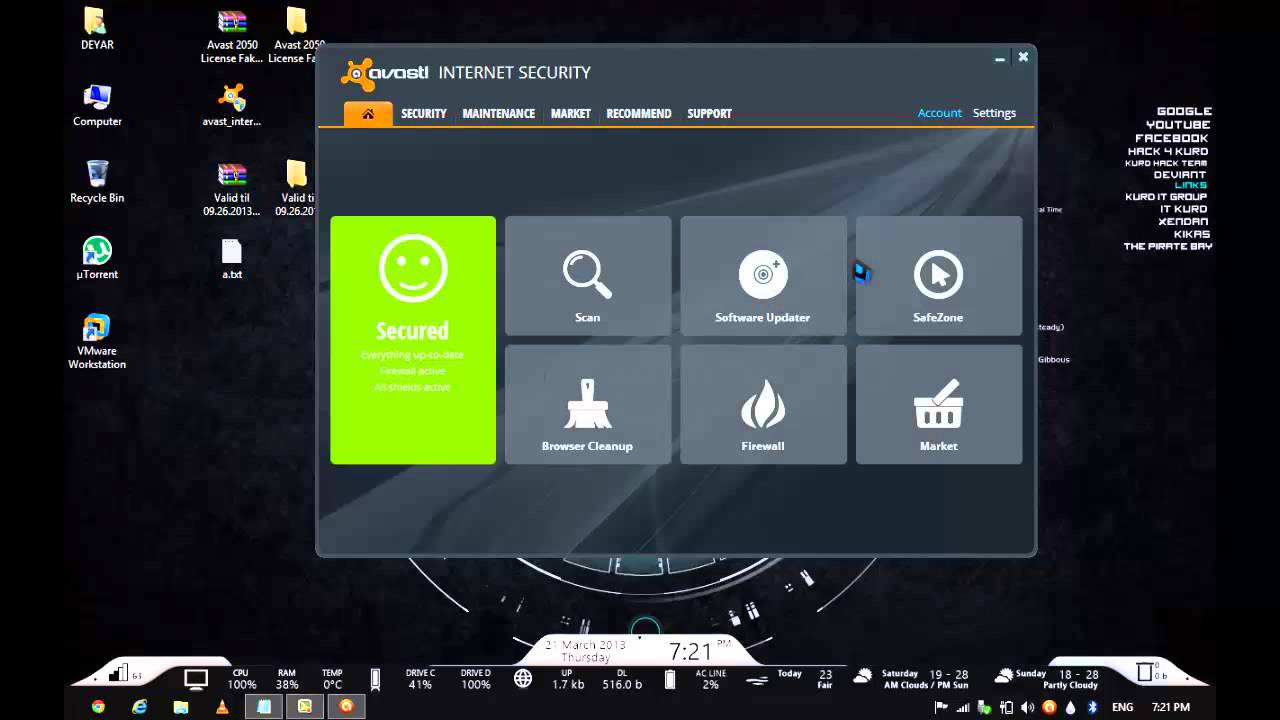Click the CPU 100% widget readout
Screen dimensions: 1280x720
241,679
